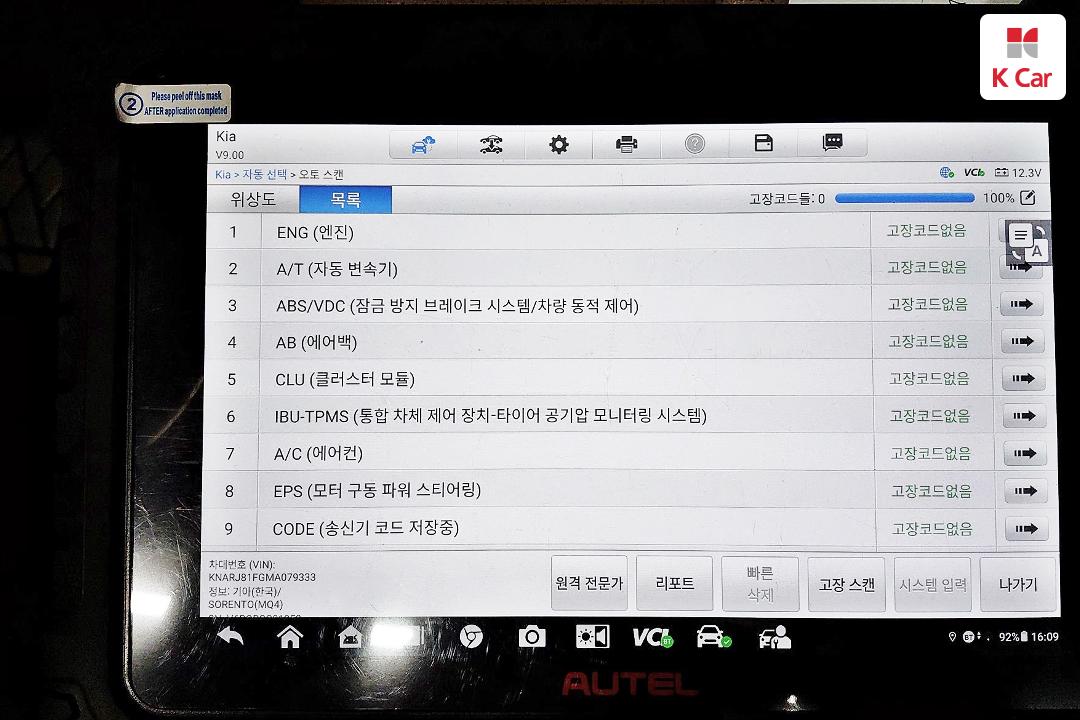Click the scan progress bar
The width and height of the screenshot is (1080, 720).
click(x=904, y=198)
